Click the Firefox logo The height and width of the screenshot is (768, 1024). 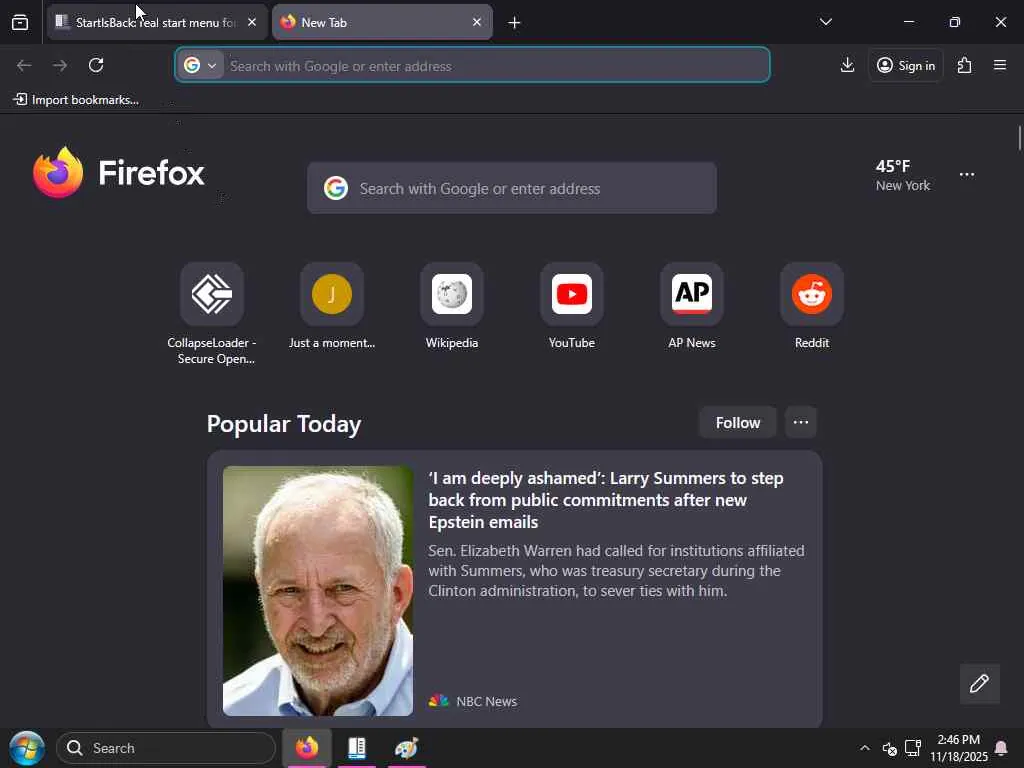click(x=119, y=173)
